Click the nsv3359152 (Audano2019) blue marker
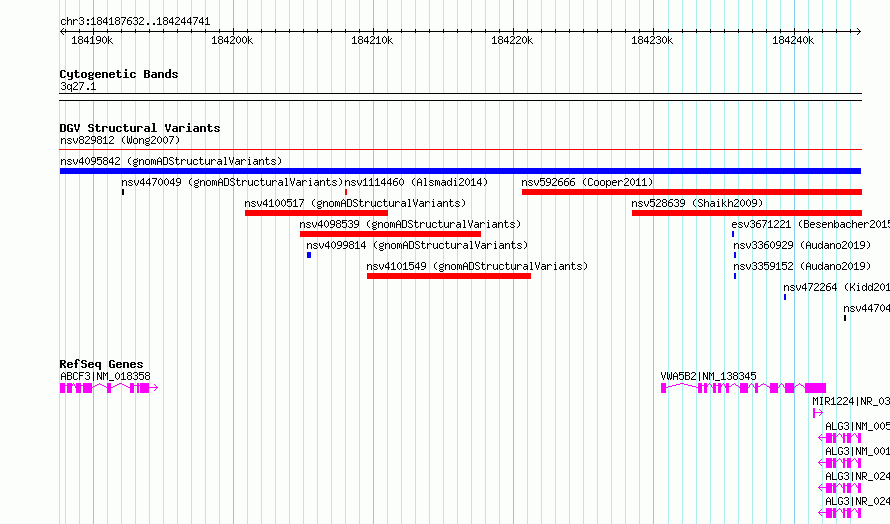Viewport: 890px width, 524px height. coord(735,276)
